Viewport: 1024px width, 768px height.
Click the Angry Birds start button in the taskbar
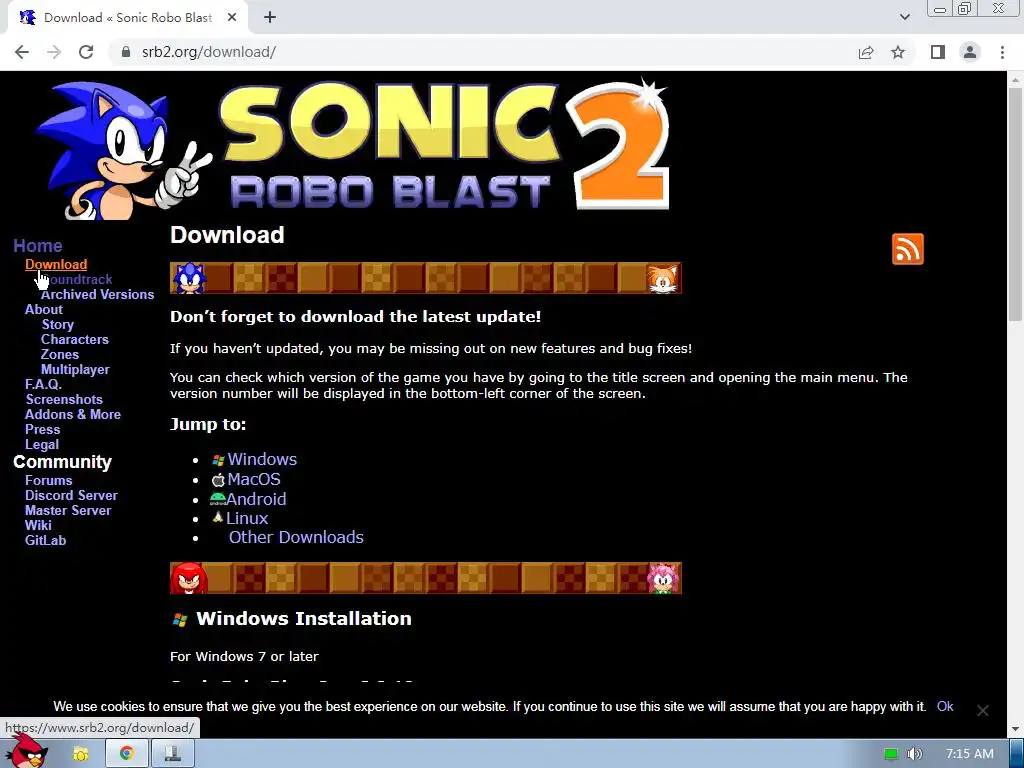(29, 751)
